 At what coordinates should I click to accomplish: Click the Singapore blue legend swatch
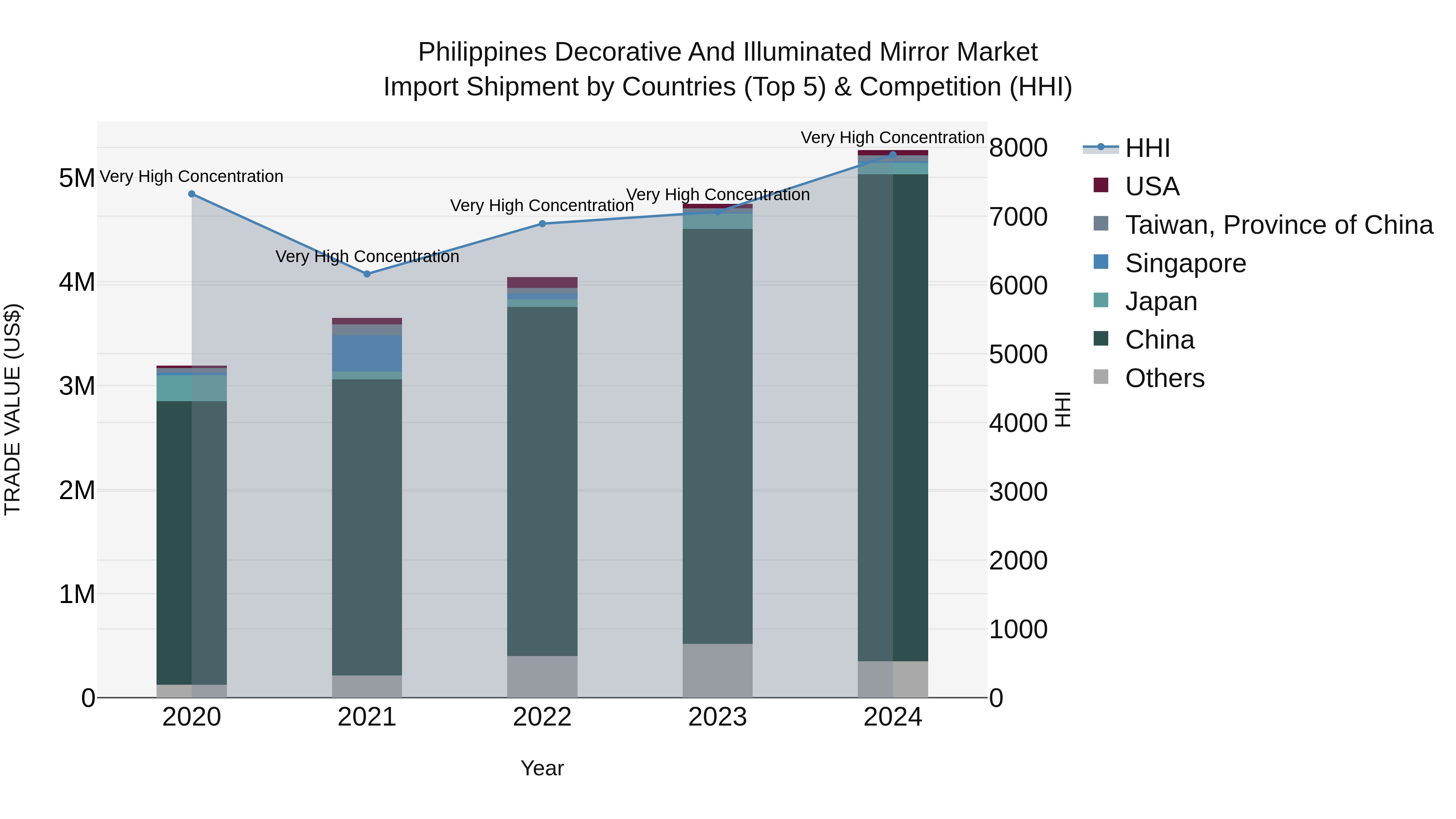1101,262
